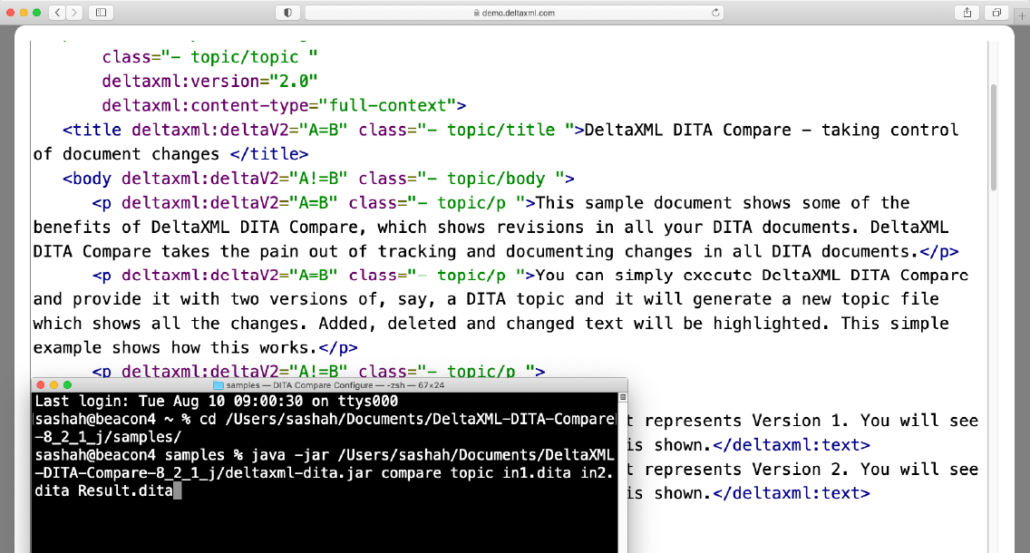Reload the page with the refresh icon
The width and height of the screenshot is (1030, 553).
click(x=715, y=12)
